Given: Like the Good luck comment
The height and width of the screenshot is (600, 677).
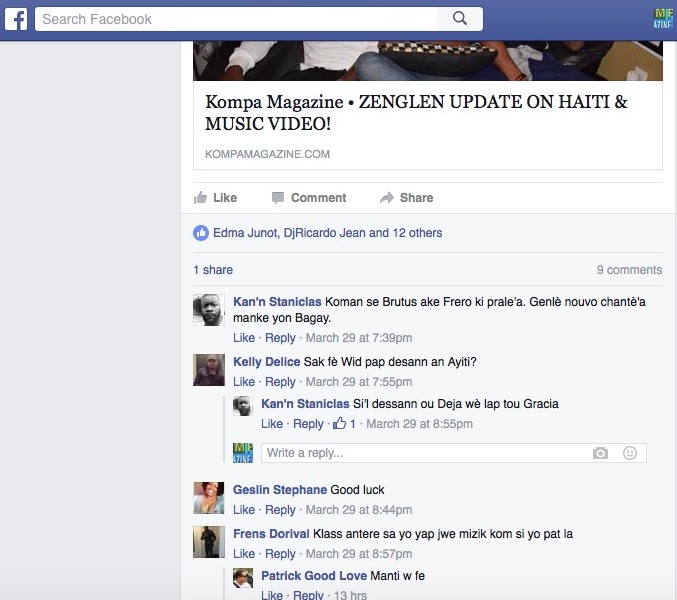Looking at the screenshot, I should point(244,510).
